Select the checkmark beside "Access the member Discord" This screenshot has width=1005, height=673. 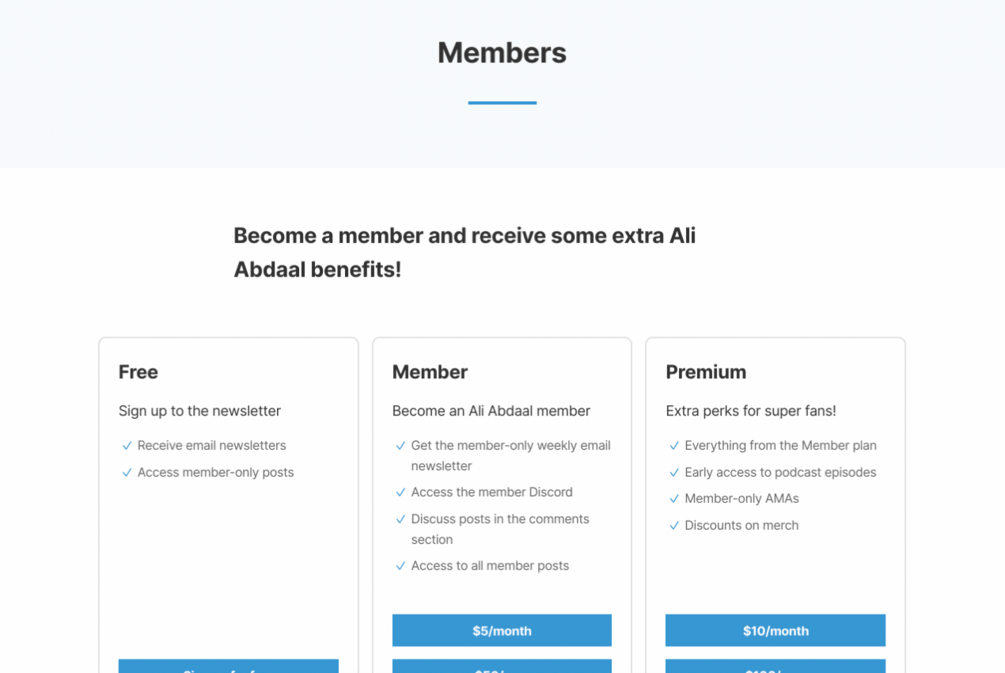[x=401, y=492]
